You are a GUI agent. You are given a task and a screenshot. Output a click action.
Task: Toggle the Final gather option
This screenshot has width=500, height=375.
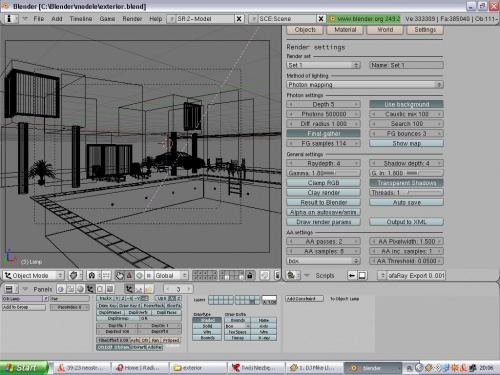click(x=323, y=134)
